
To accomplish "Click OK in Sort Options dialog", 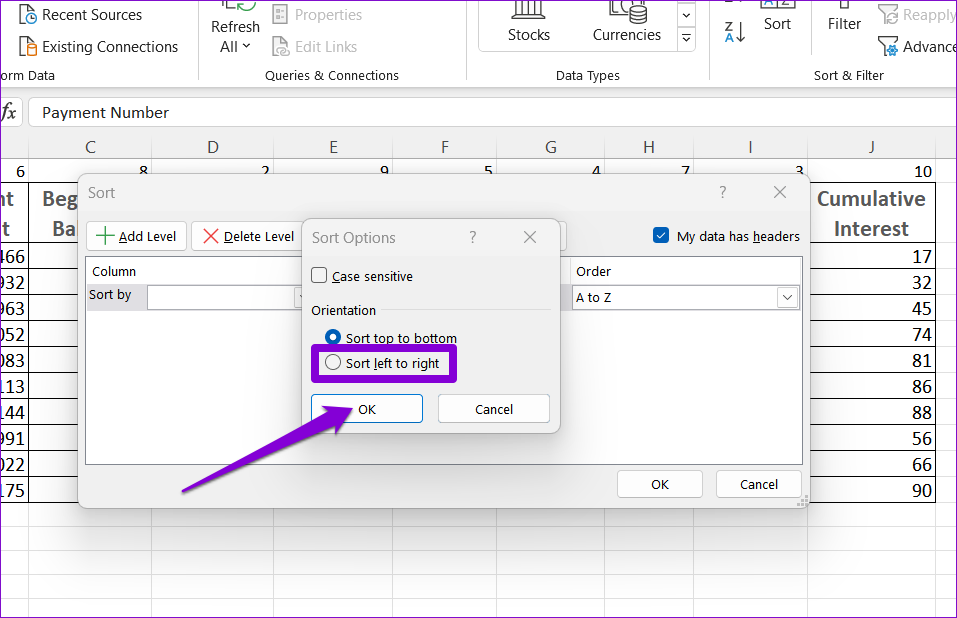I will pos(366,409).
